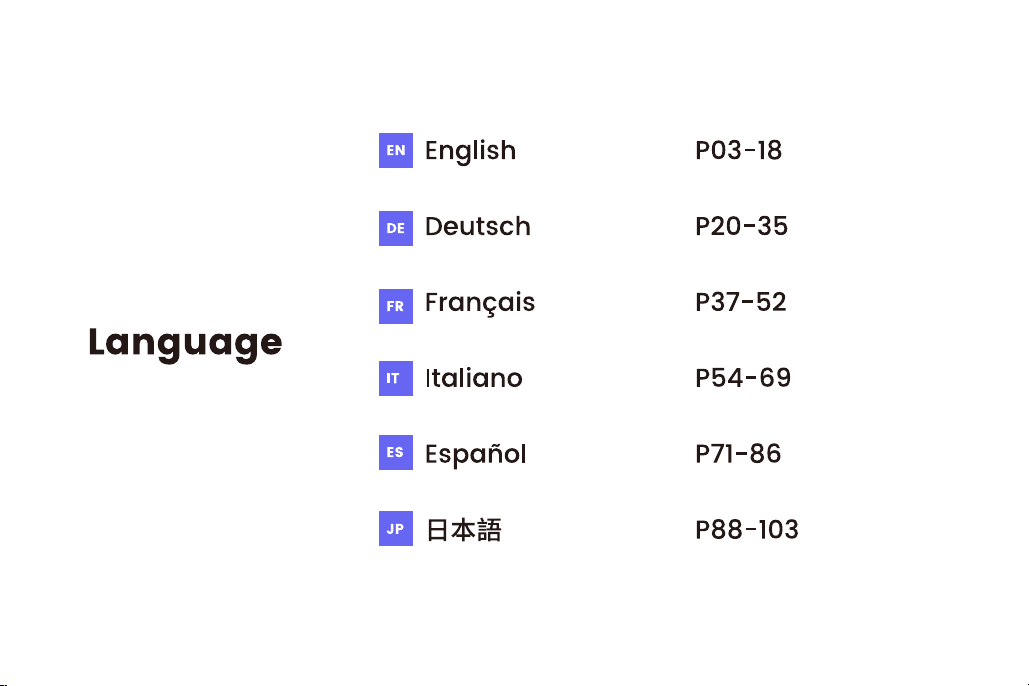Jump to pages P37-52
Viewport: 1029px width, 686px height.
741,302
